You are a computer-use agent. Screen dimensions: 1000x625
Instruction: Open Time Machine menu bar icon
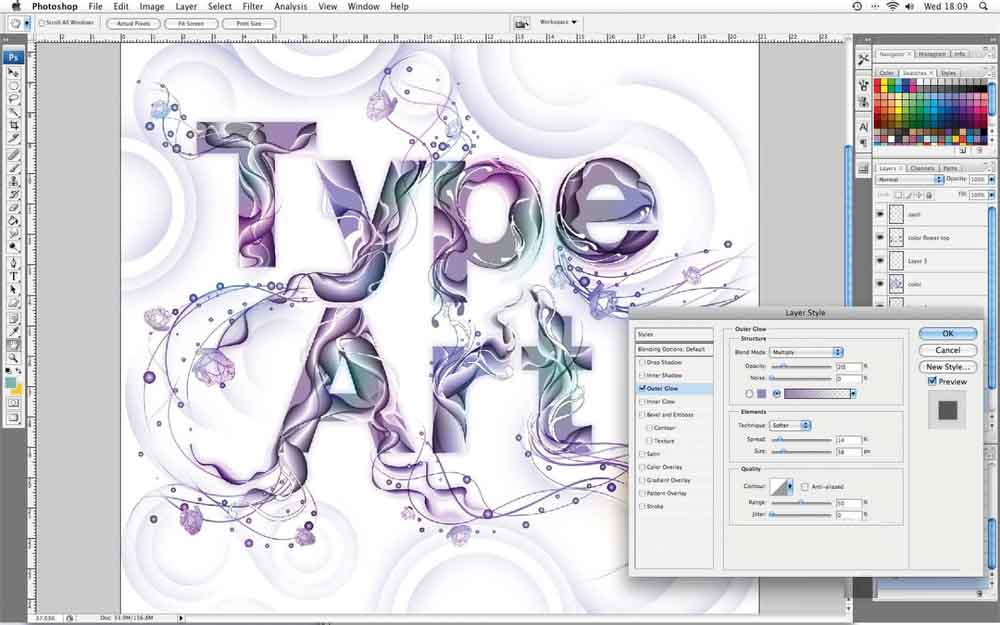tap(857, 6)
